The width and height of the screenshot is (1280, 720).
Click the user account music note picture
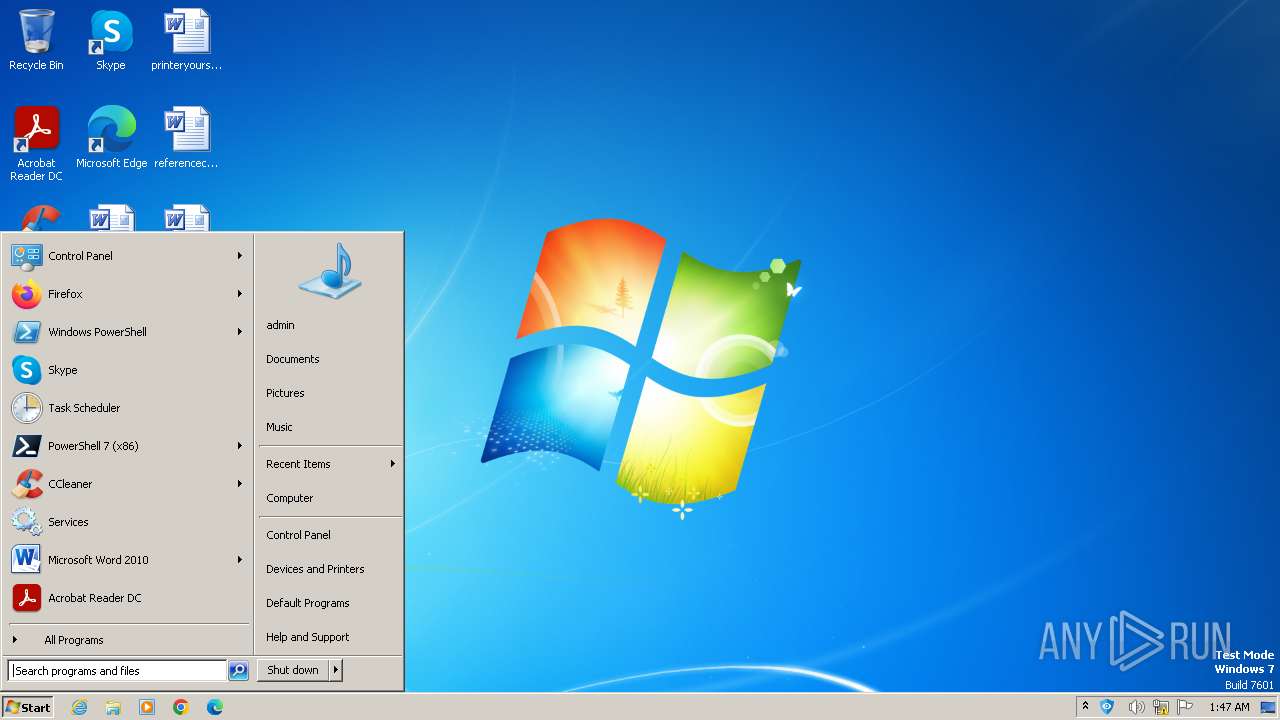coord(330,271)
